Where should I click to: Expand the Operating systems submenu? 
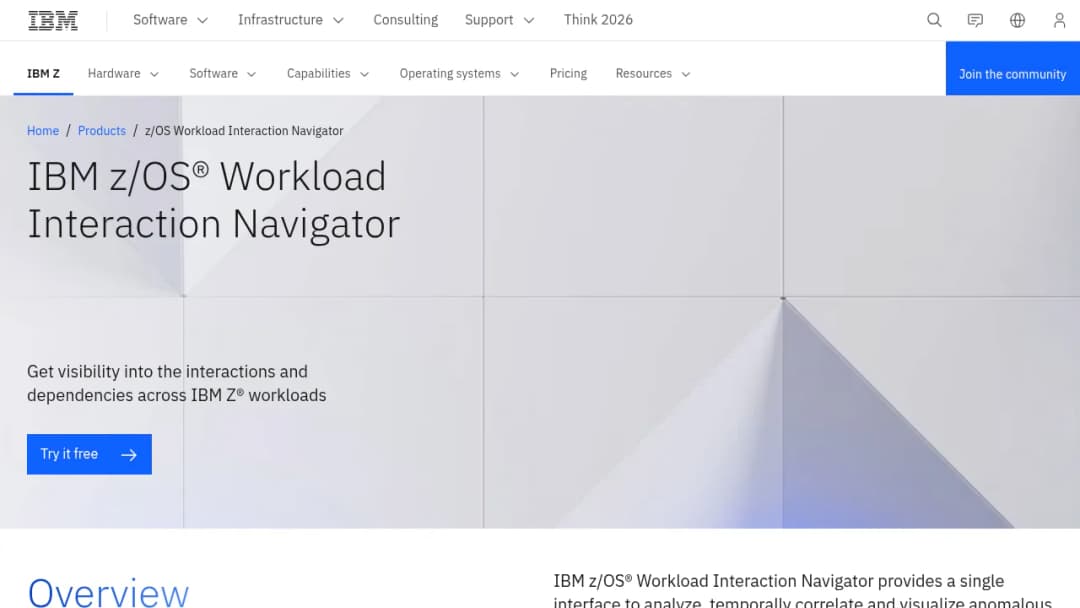click(x=459, y=74)
